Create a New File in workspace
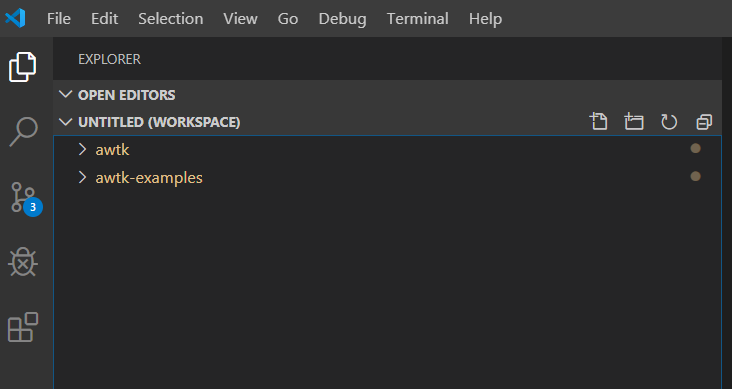Image resolution: width=732 pixels, height=389 pixels. [x=598, y=122]
